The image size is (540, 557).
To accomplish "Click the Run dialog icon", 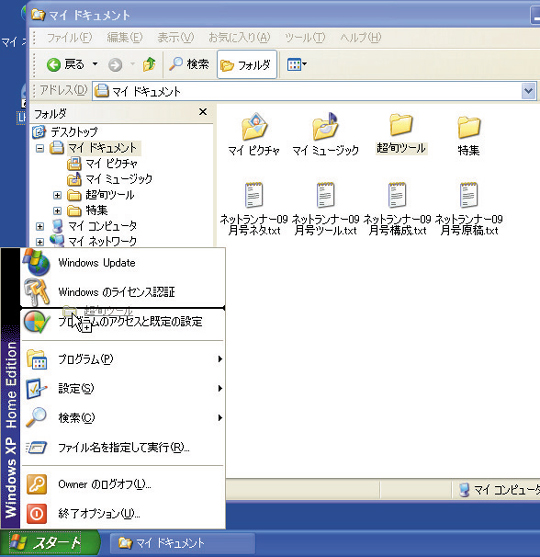I will click(x=37, y=447).
